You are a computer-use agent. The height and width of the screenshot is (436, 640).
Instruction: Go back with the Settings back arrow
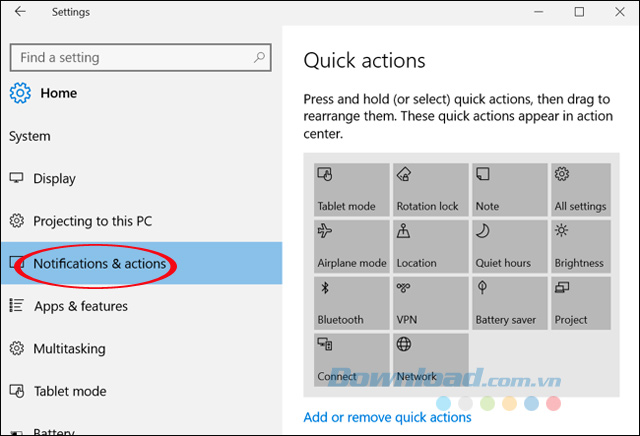21,12
